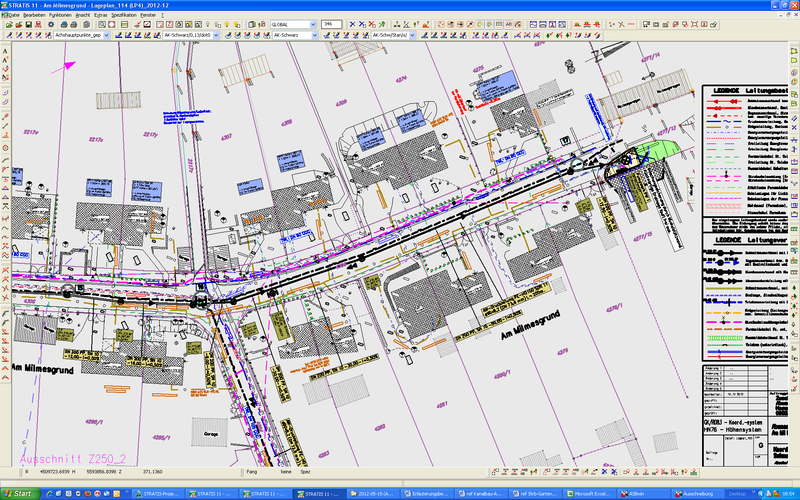The image size is (800, 500).
Task: Click the grey light bulb icon
Action: click(x=208, y=24)
